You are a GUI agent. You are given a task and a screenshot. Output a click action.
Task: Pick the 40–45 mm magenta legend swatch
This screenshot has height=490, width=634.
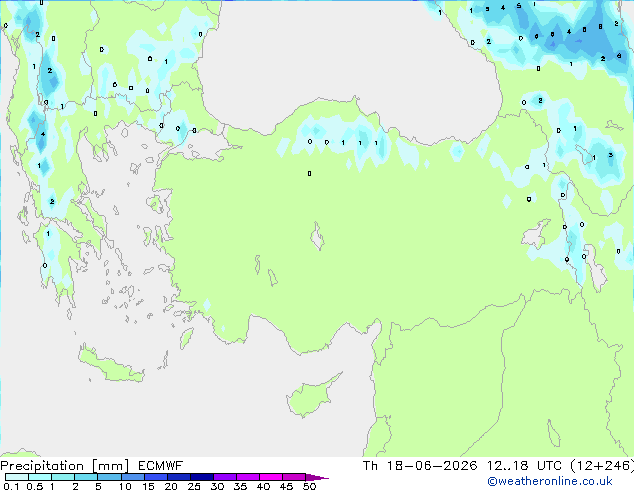[x=271, y=477]
